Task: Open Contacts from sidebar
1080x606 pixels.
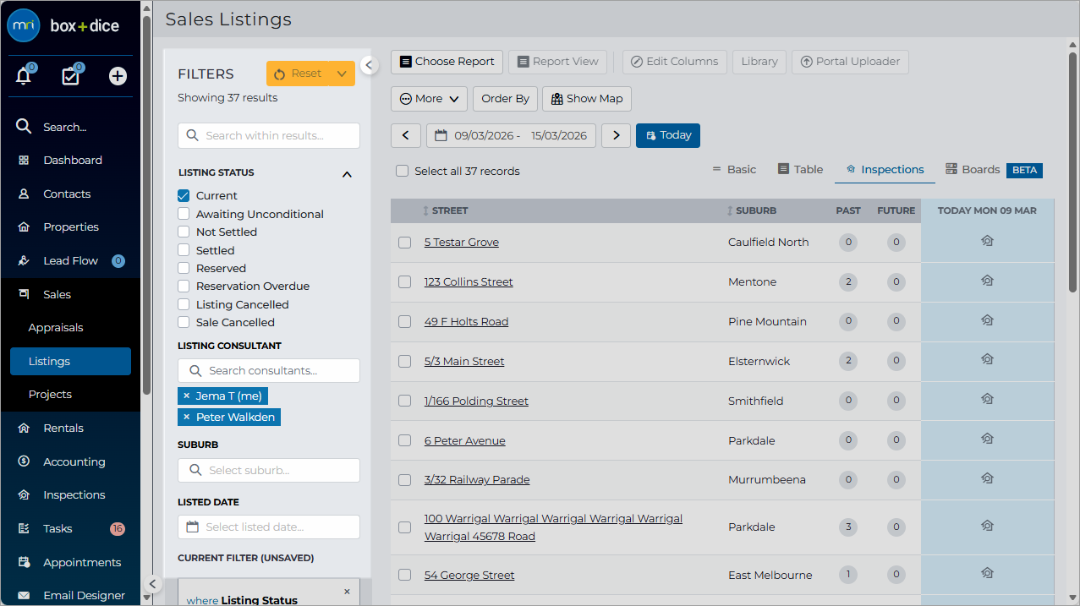Action: [67, 194]
